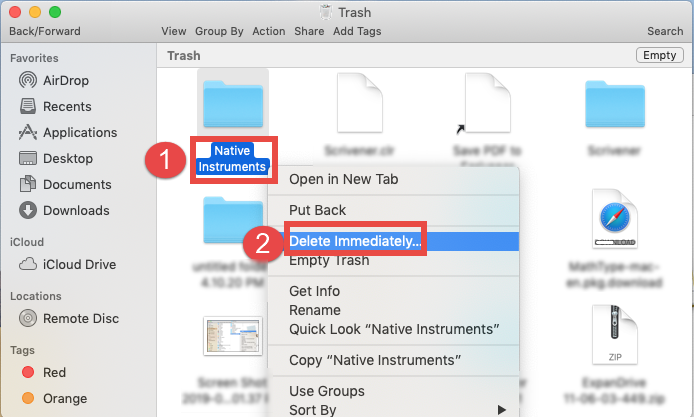694x417 pixels.
Task: Open the Screen Shot image thumbnail
Action: coord(233,336)
